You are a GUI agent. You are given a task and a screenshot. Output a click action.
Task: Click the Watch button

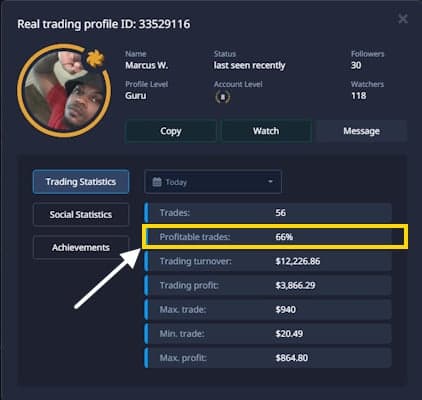pyautogui.click(x=266, y=131)
